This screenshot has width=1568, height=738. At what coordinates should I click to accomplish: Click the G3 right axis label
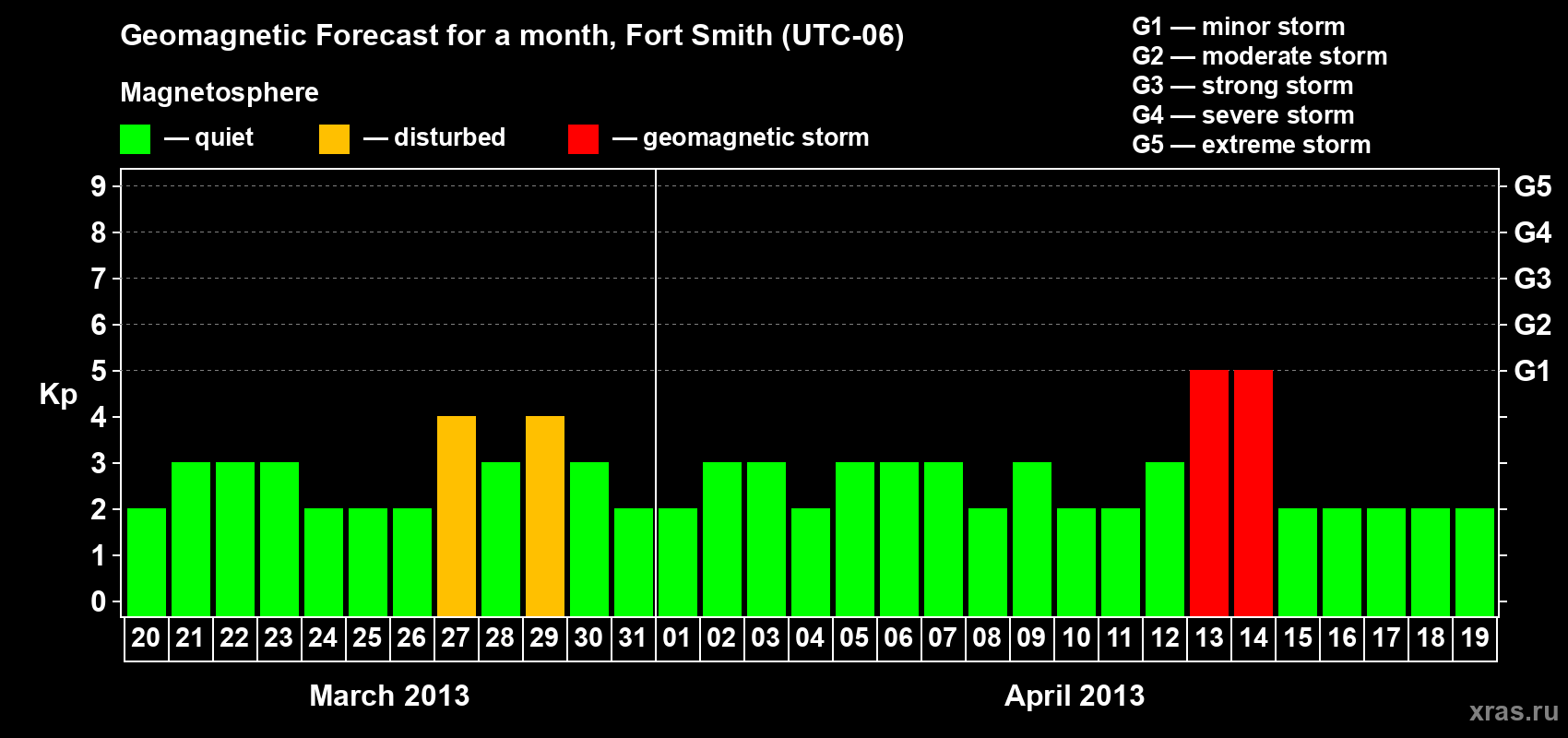[1533, 279]
